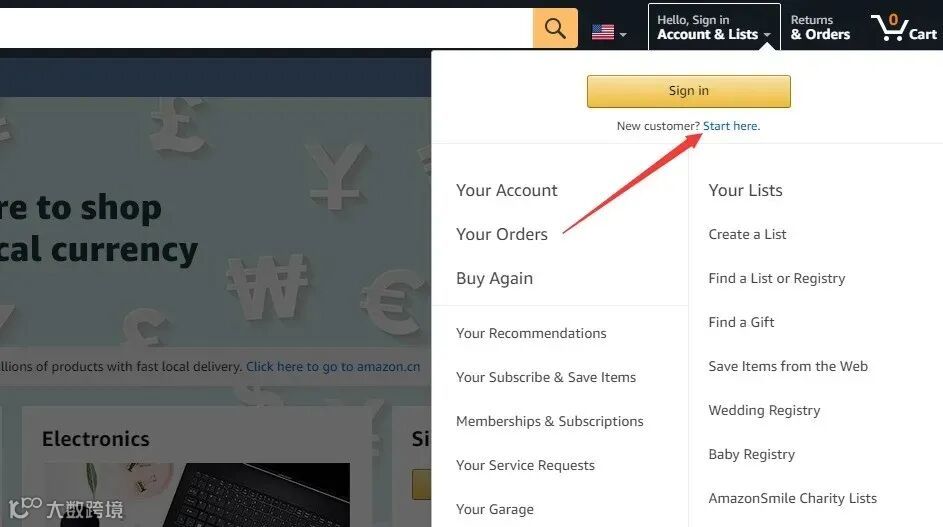
Task: Click the yellow Sign in button
Action: pyautogui.click(x=689, y=91)
